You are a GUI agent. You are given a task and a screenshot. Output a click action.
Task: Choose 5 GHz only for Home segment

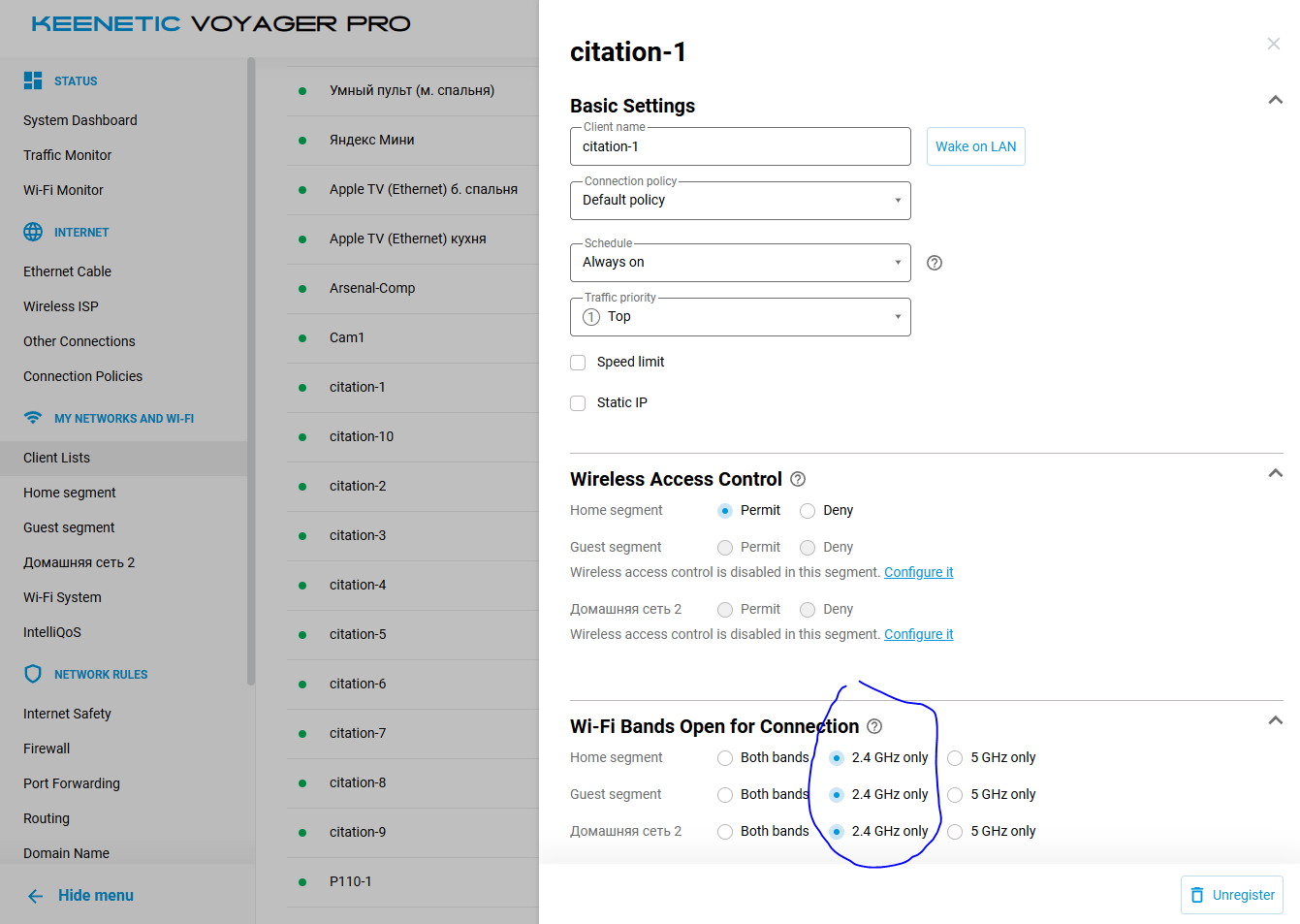[x=955, y=758]
